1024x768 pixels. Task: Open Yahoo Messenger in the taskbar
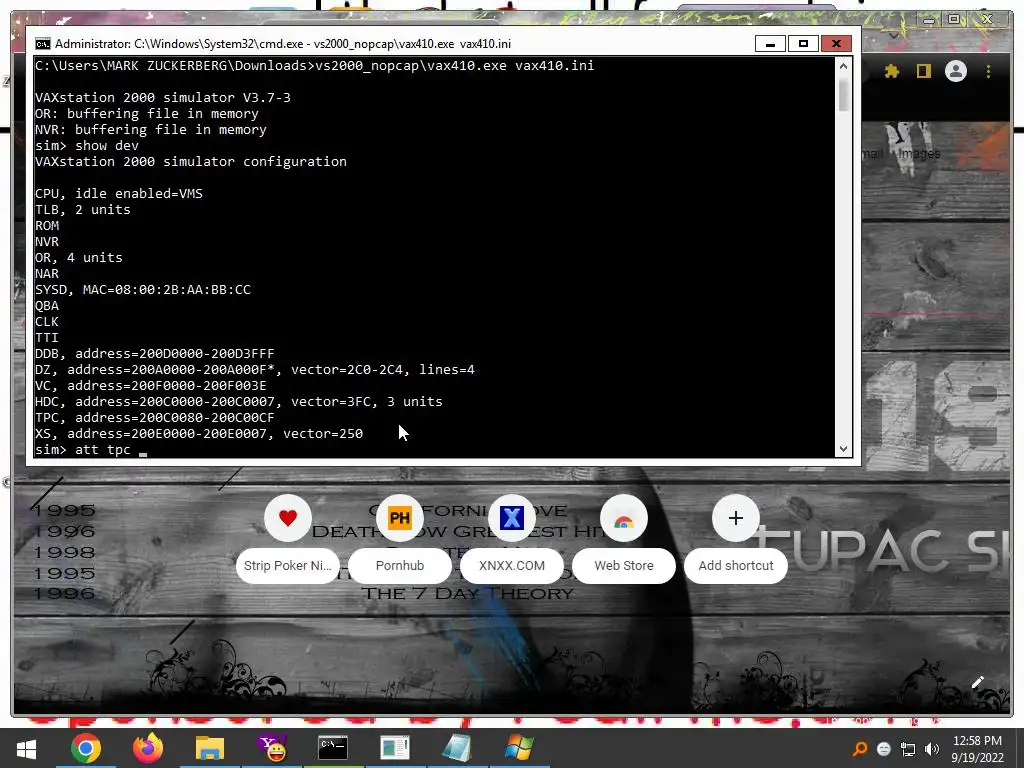(272, 748)
